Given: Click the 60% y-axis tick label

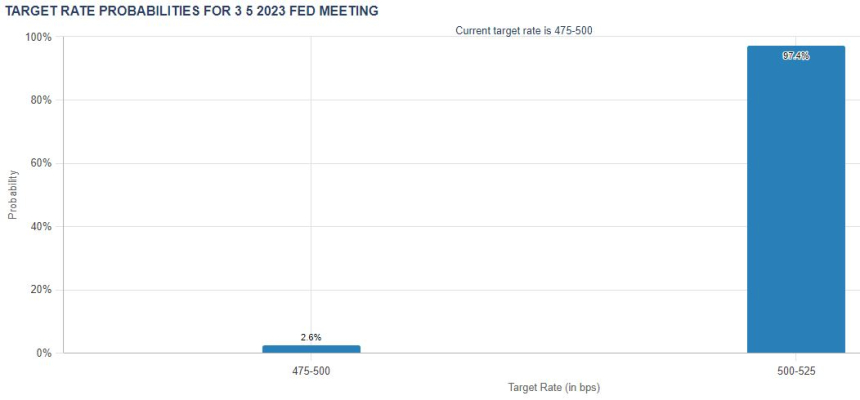Looking at the screenshot, I should point(41,163).
